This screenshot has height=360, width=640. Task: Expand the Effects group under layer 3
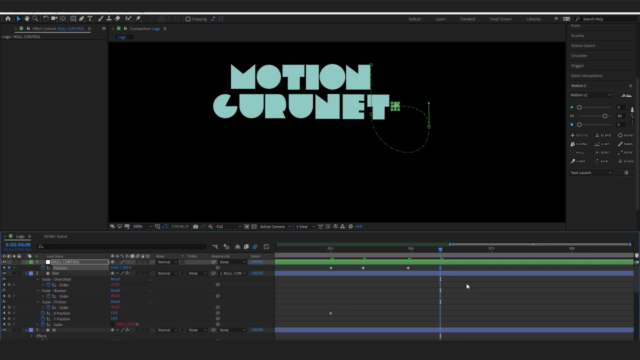click(32, 336)
